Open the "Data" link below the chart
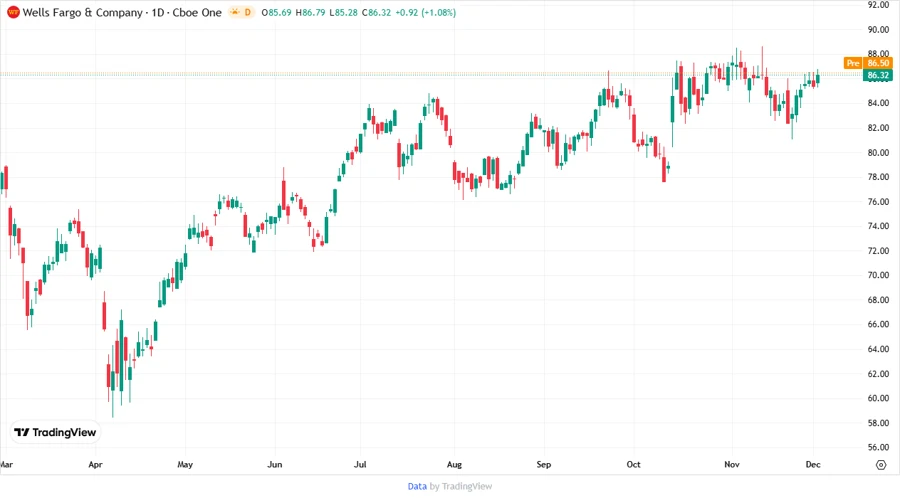900x498 pixels. pyautogui.click(x=417, y=487)
